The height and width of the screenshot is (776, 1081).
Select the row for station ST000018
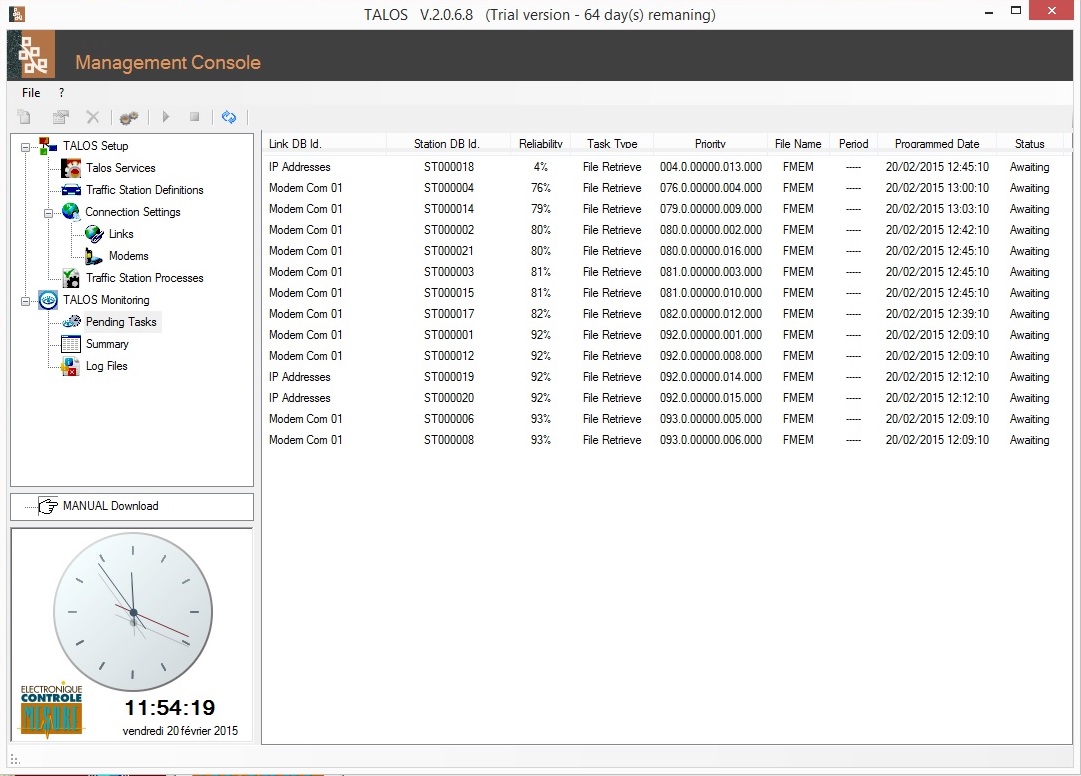tap(665, 167)
